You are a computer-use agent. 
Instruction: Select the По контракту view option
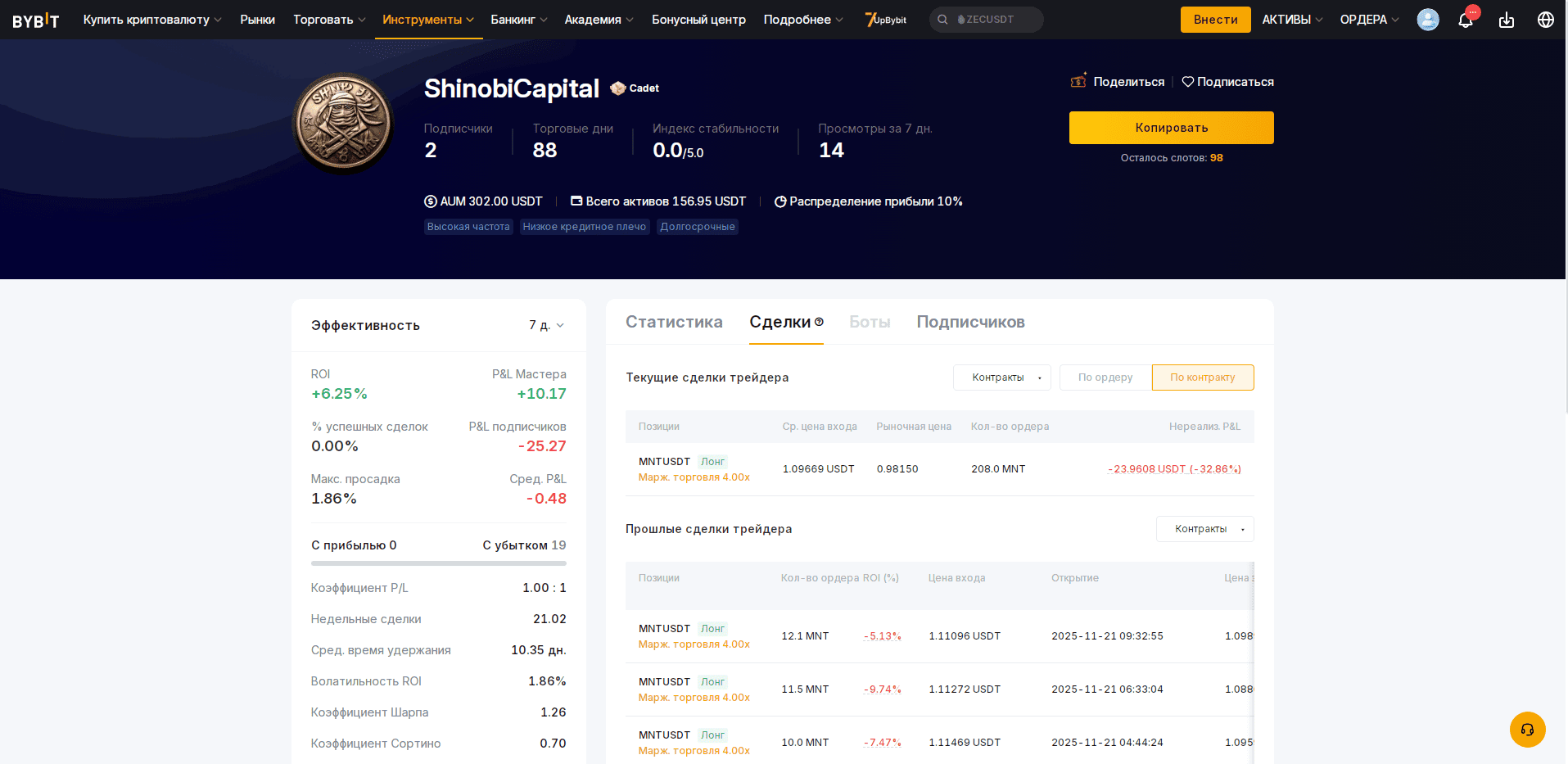(x=1203, y=377)
